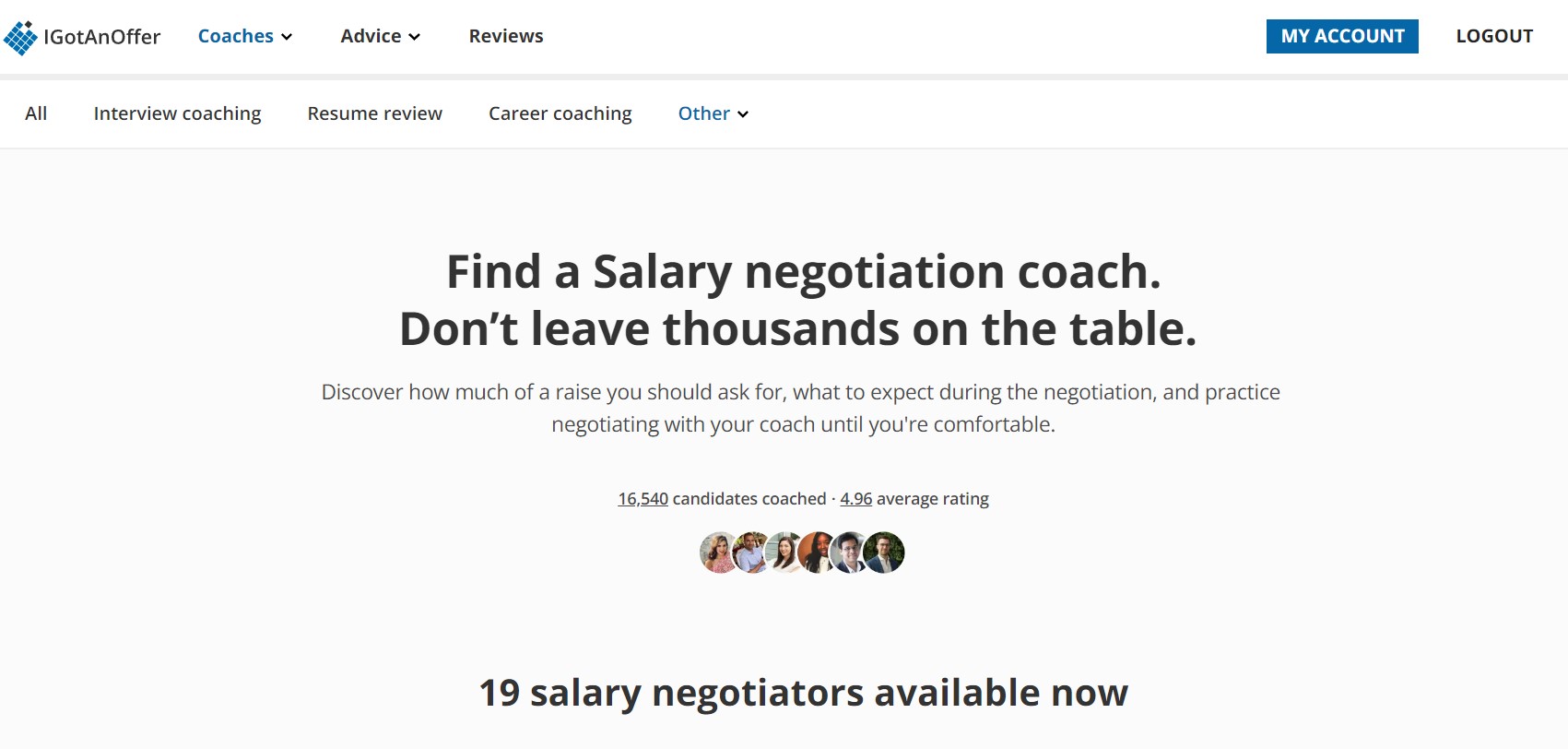This screenshot has width=1568, height=749.
Task: Click the last coach avatar photo
Action: pos(884,553)
